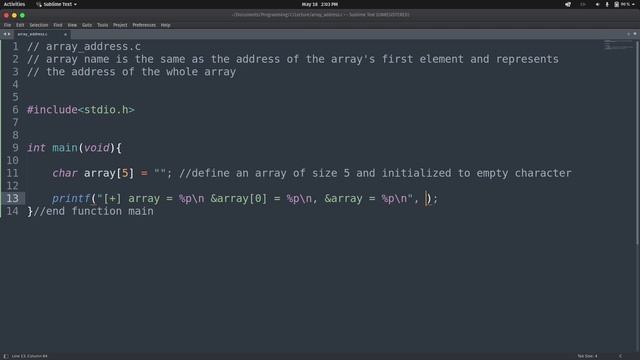640x360 pixels.
Task: Click line number 9 in the gutter
Action: coord(15,148)
